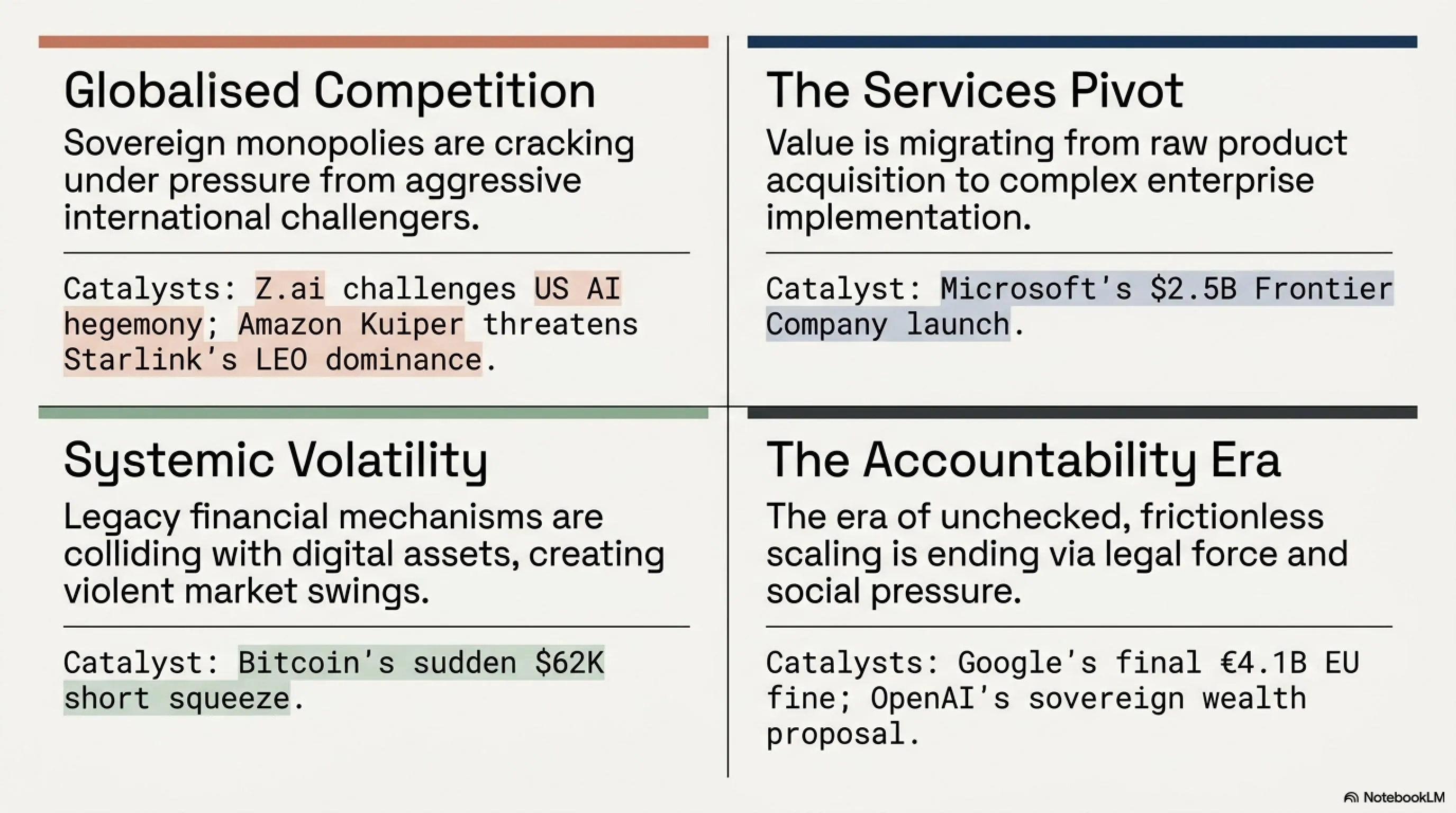Click the highlighted Amazon Kuiper text

point(351,324)
